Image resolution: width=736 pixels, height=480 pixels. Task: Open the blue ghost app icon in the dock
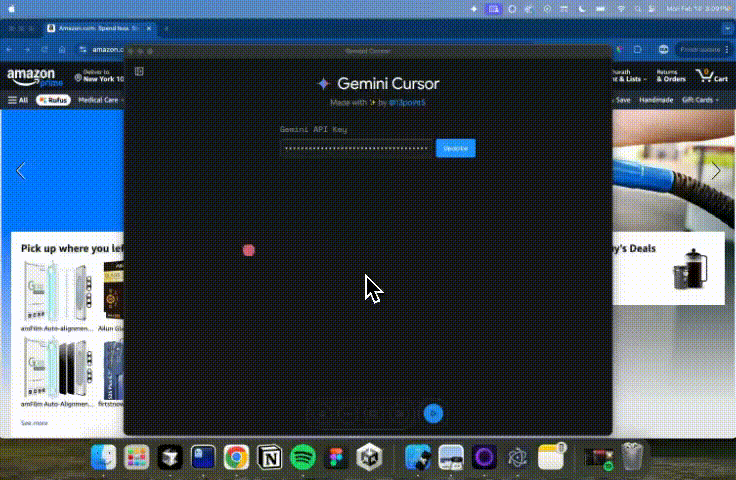(203, 457)
